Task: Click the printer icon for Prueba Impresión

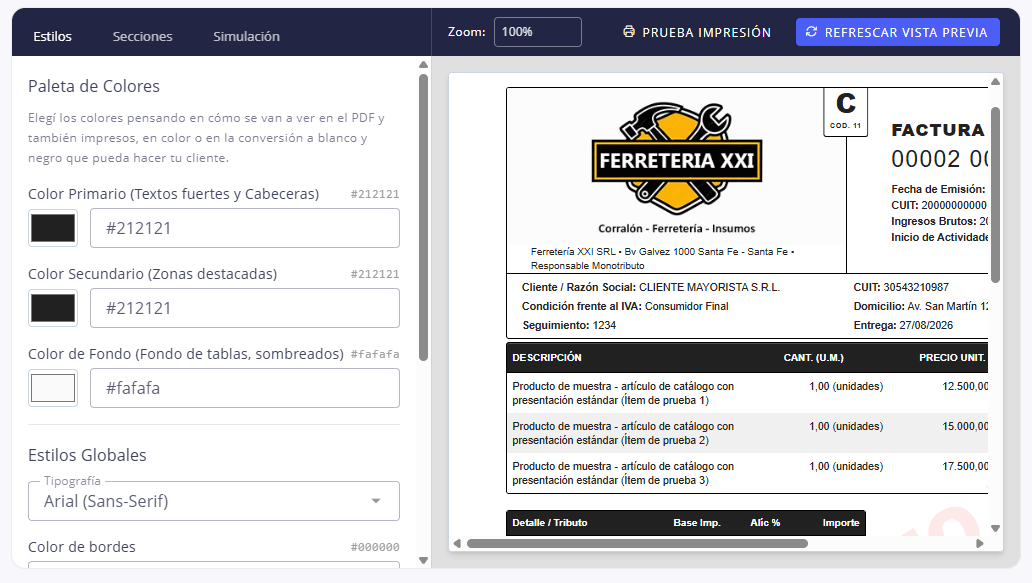Action: coord(629,32)
